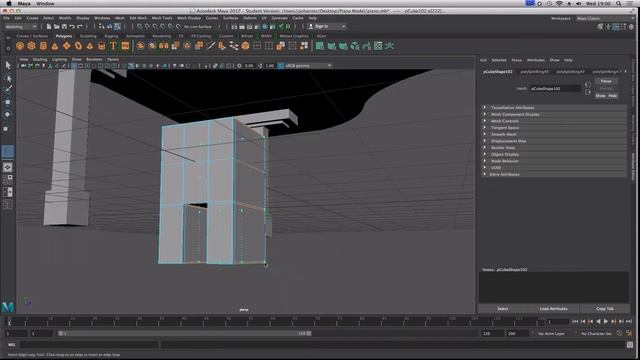Expand Mesh Controls section
The height and width of the screenshot is (360, 640).
pyautogui.click(x=554, y=121)
